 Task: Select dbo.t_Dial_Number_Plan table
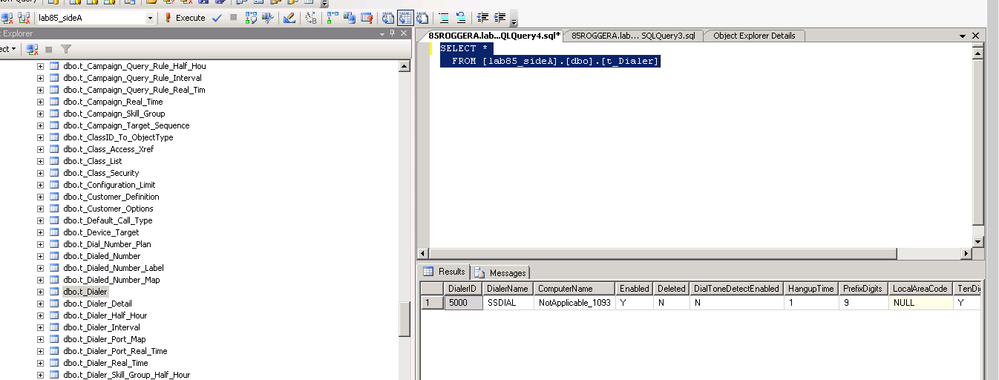click(x=107, y=244)
